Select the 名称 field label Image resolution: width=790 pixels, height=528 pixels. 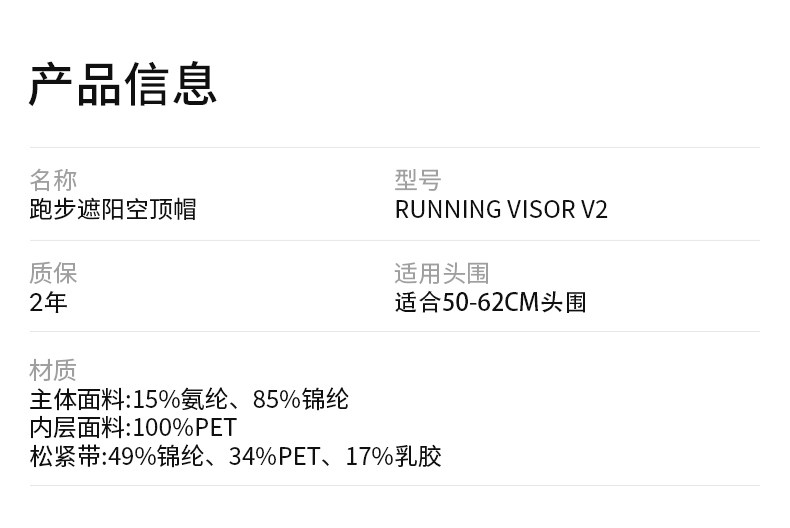coord(53,180)
